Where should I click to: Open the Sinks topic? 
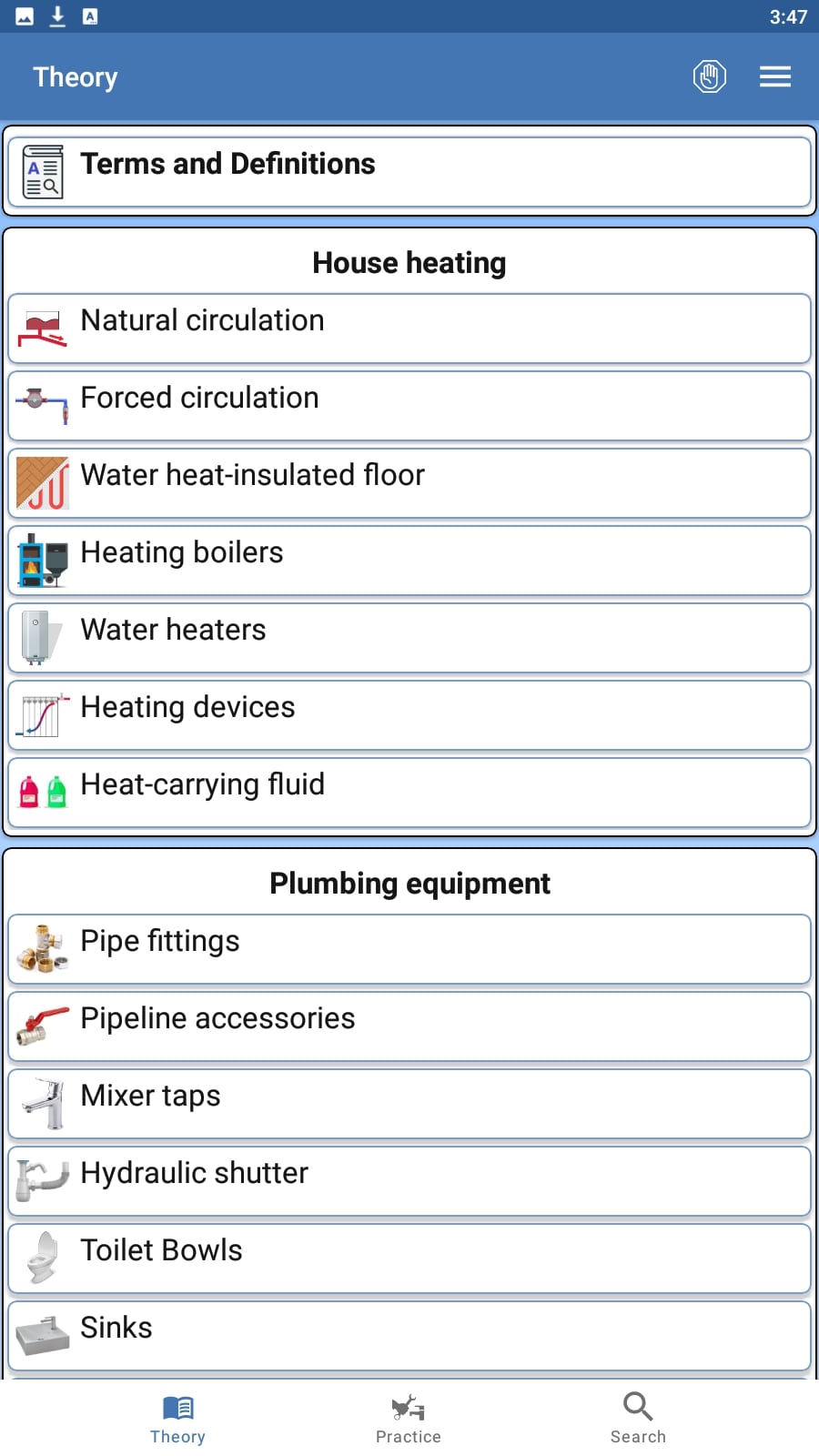pos(409,1336)
